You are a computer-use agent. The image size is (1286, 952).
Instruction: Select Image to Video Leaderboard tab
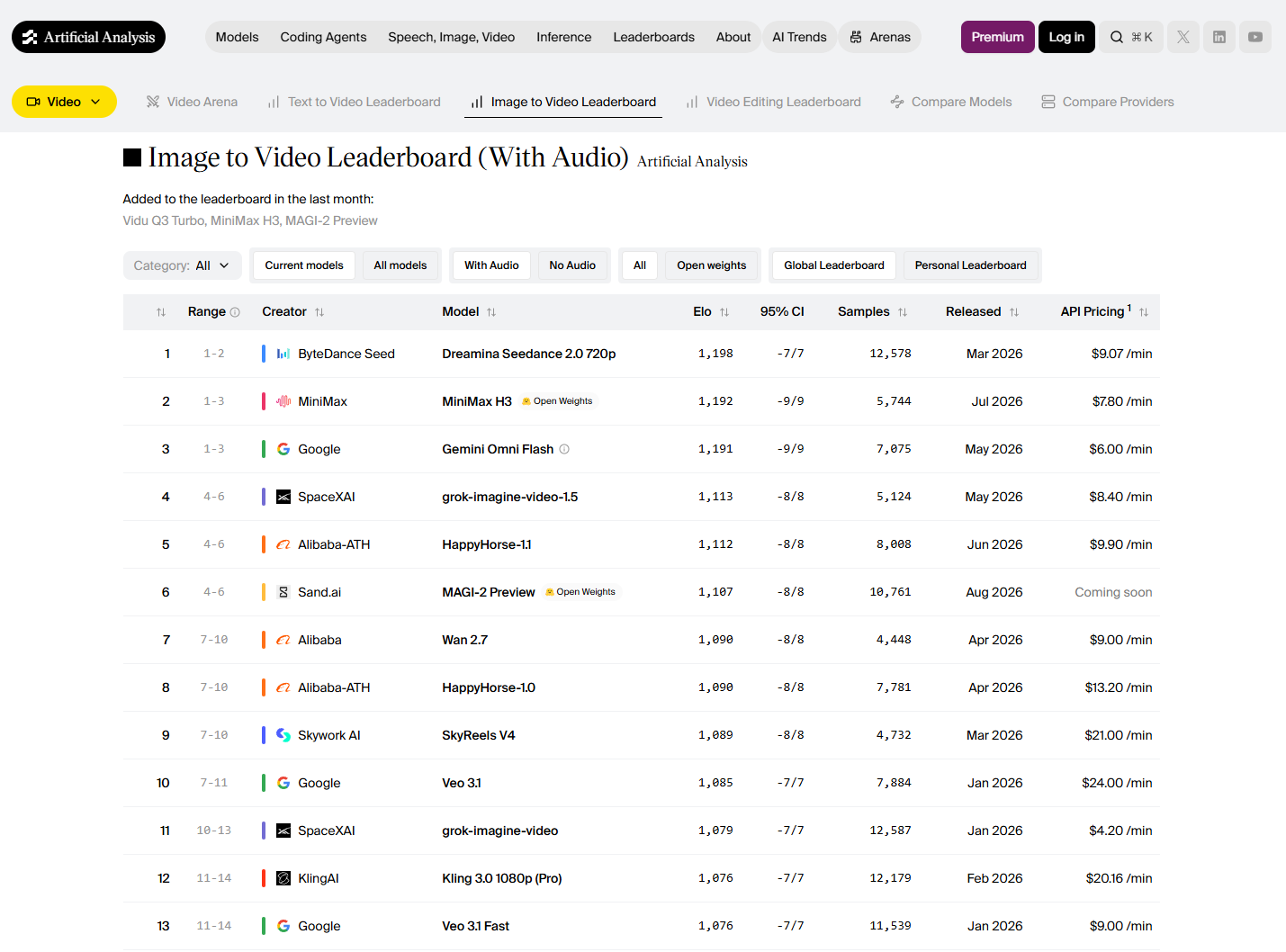click(563, 102)
